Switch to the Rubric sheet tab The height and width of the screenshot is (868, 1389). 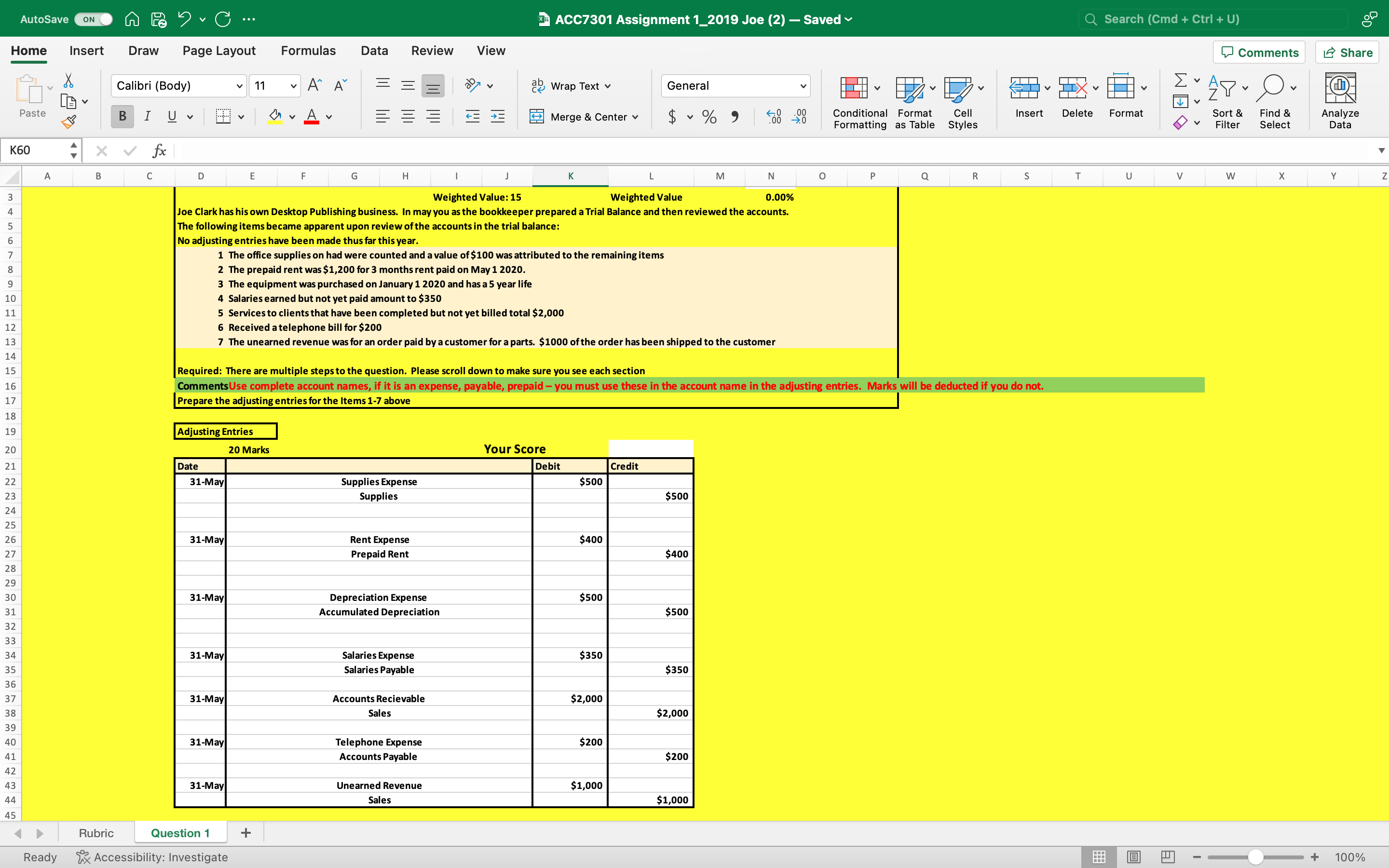tap(96, 832)
